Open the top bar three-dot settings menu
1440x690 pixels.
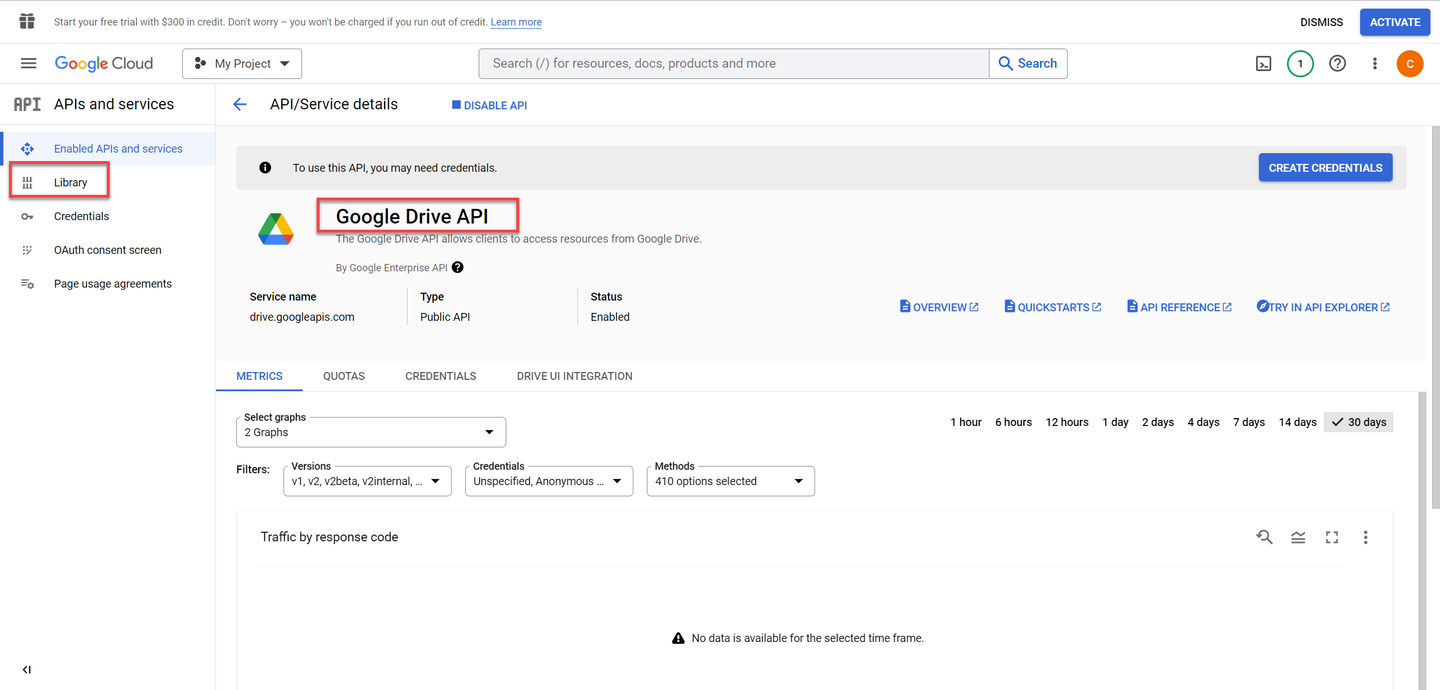pos(1375,63)
